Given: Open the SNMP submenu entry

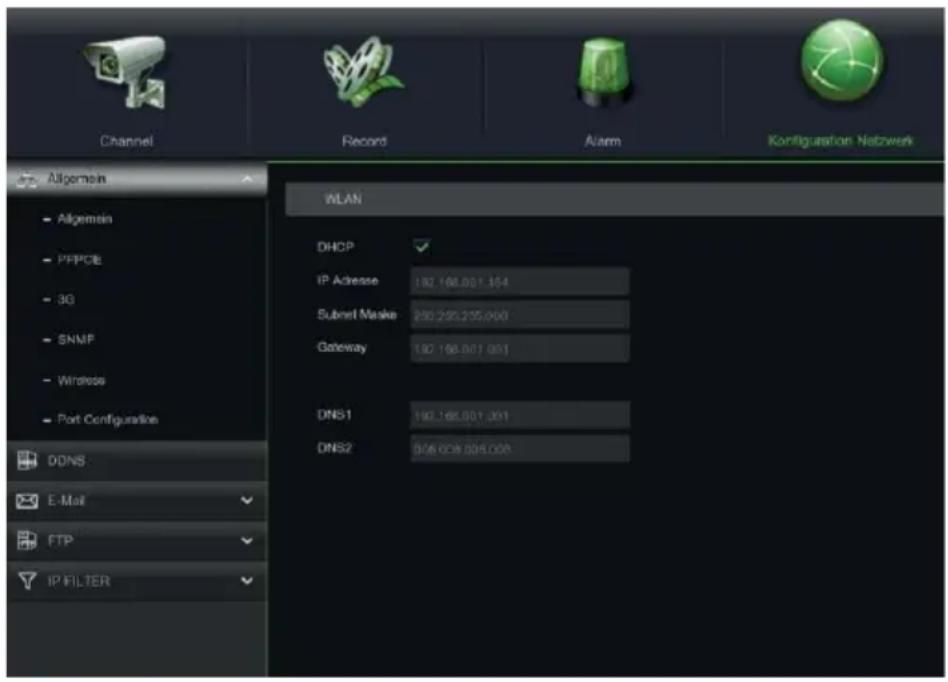Looking at the screenshot, I should pos(76,339).
